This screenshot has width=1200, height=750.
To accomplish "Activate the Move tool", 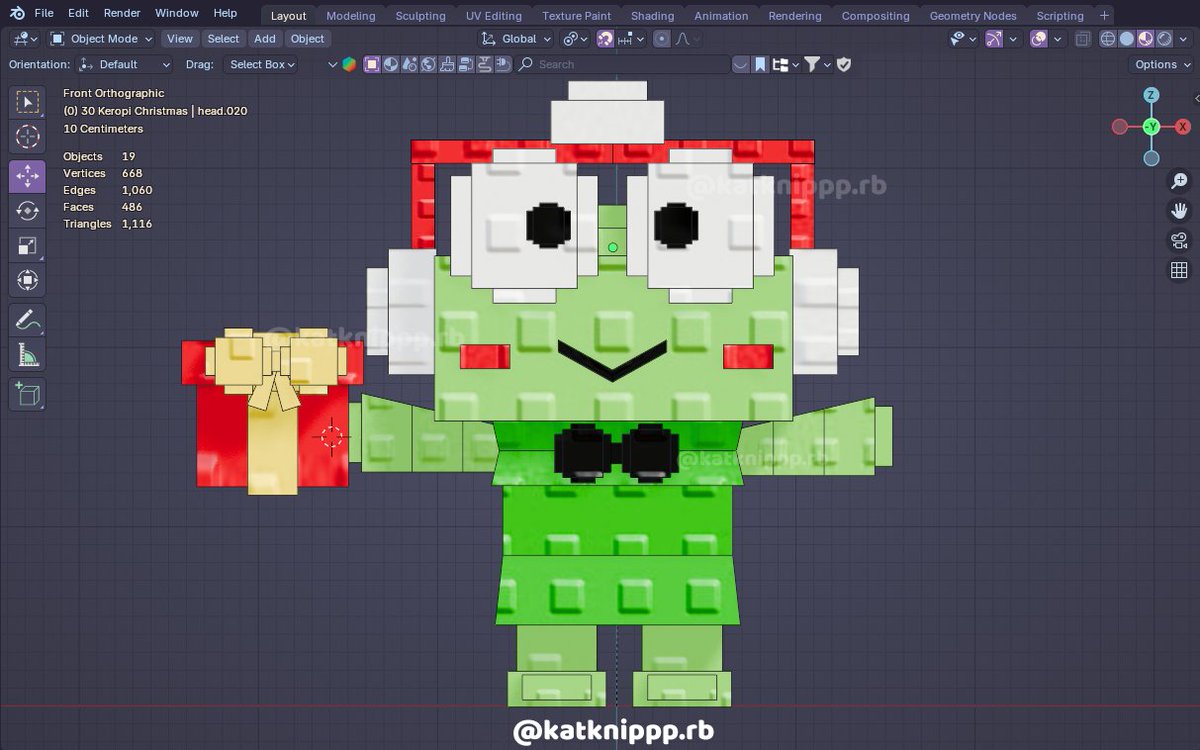I will pyautogui.click(x=27, y=176).
